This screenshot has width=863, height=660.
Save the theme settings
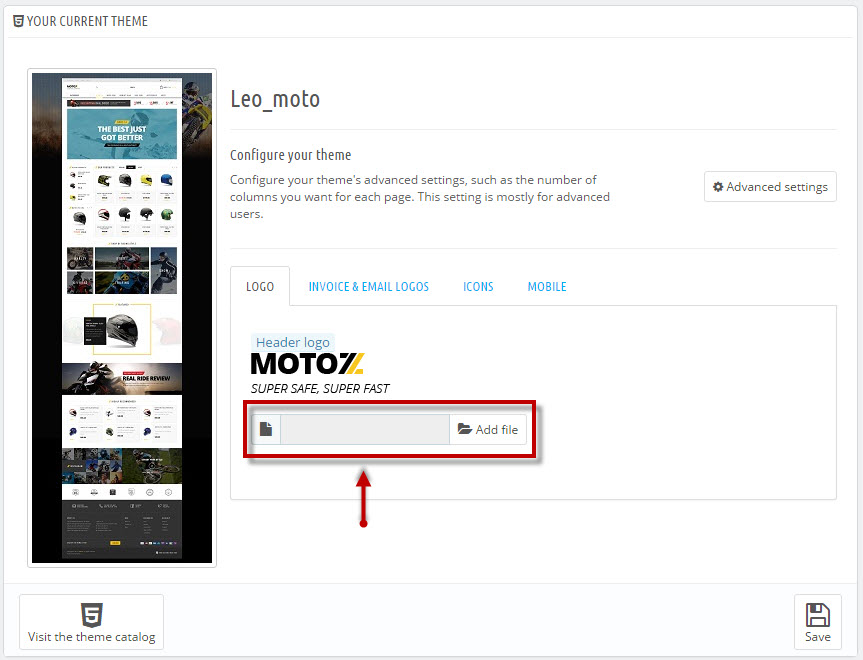[x=817, y=622]
